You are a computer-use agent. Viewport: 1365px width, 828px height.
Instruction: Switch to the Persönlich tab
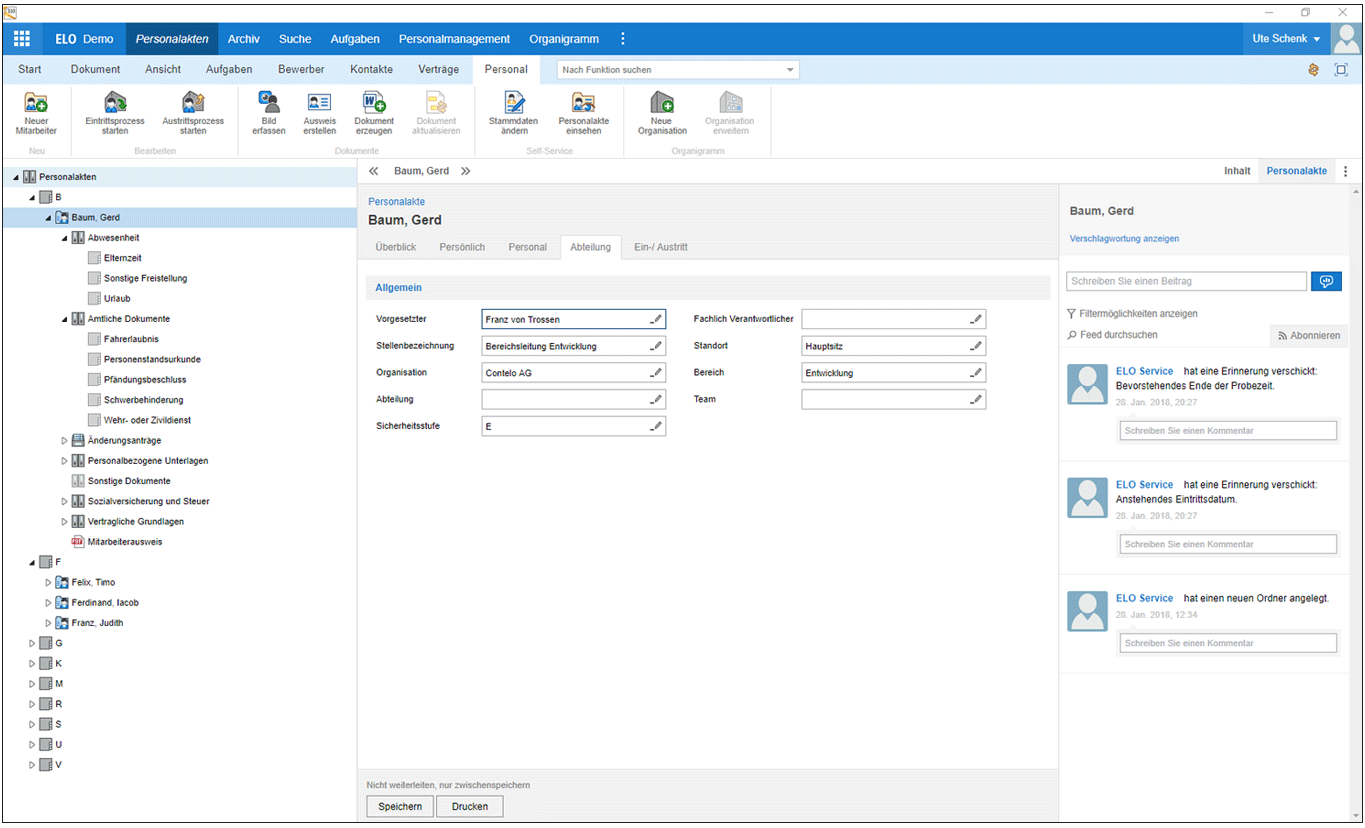[462, 247]
